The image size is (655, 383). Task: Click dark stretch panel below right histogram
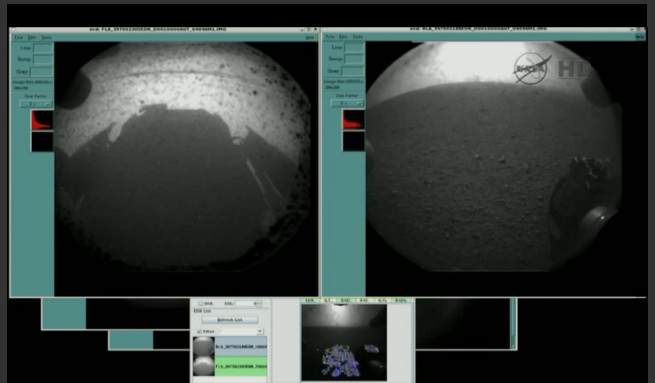pos(353,141)
